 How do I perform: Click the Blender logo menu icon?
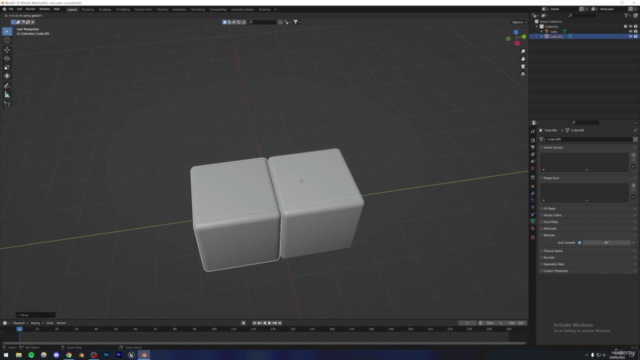coord(4,9)
